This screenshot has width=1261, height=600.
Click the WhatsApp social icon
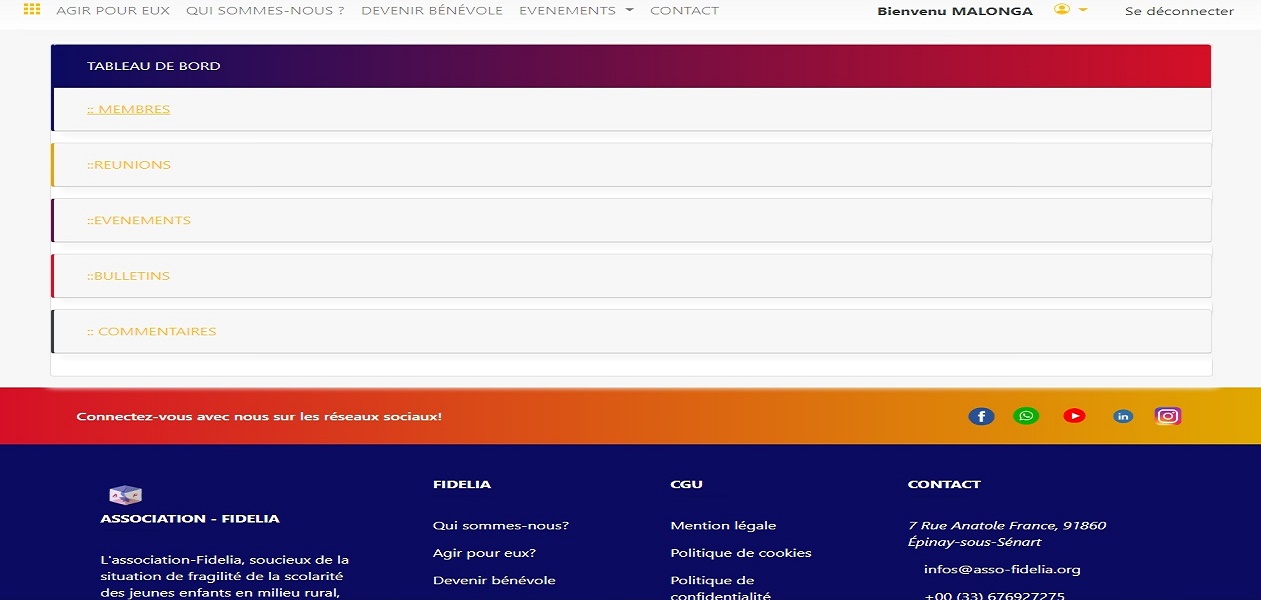coord(1026,416)
